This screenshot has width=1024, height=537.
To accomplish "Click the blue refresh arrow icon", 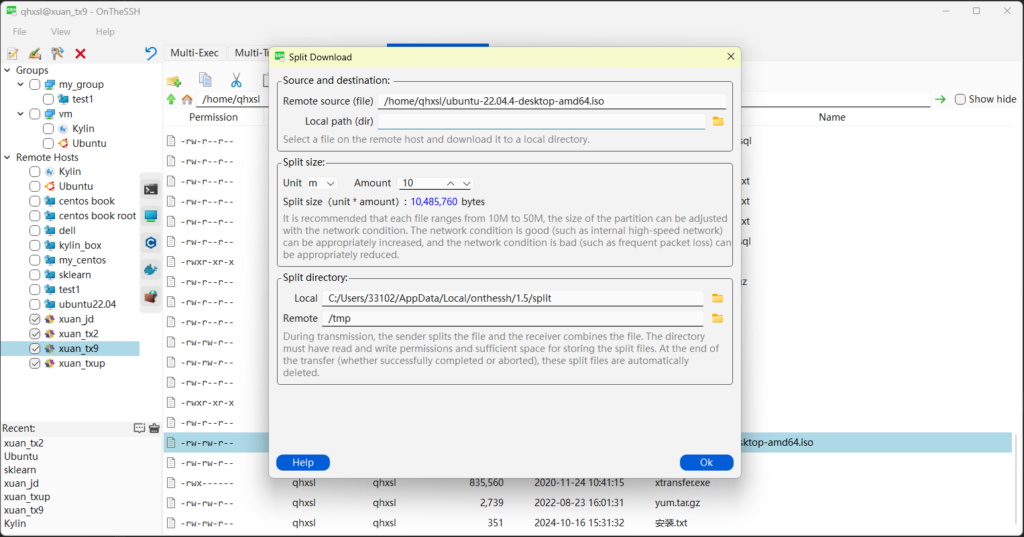I will tap(151, 54).
